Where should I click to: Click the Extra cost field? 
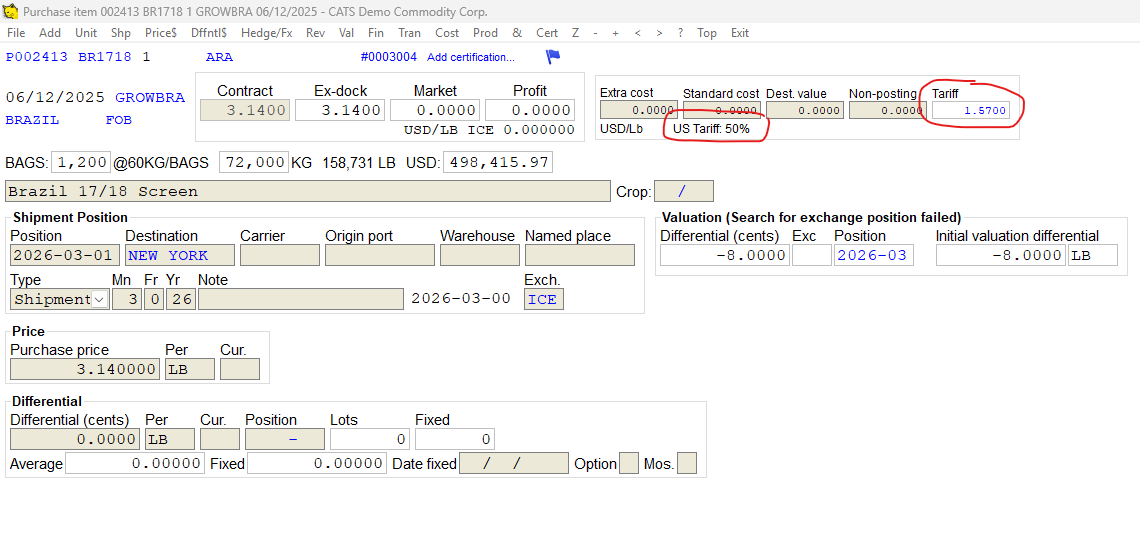639,110
